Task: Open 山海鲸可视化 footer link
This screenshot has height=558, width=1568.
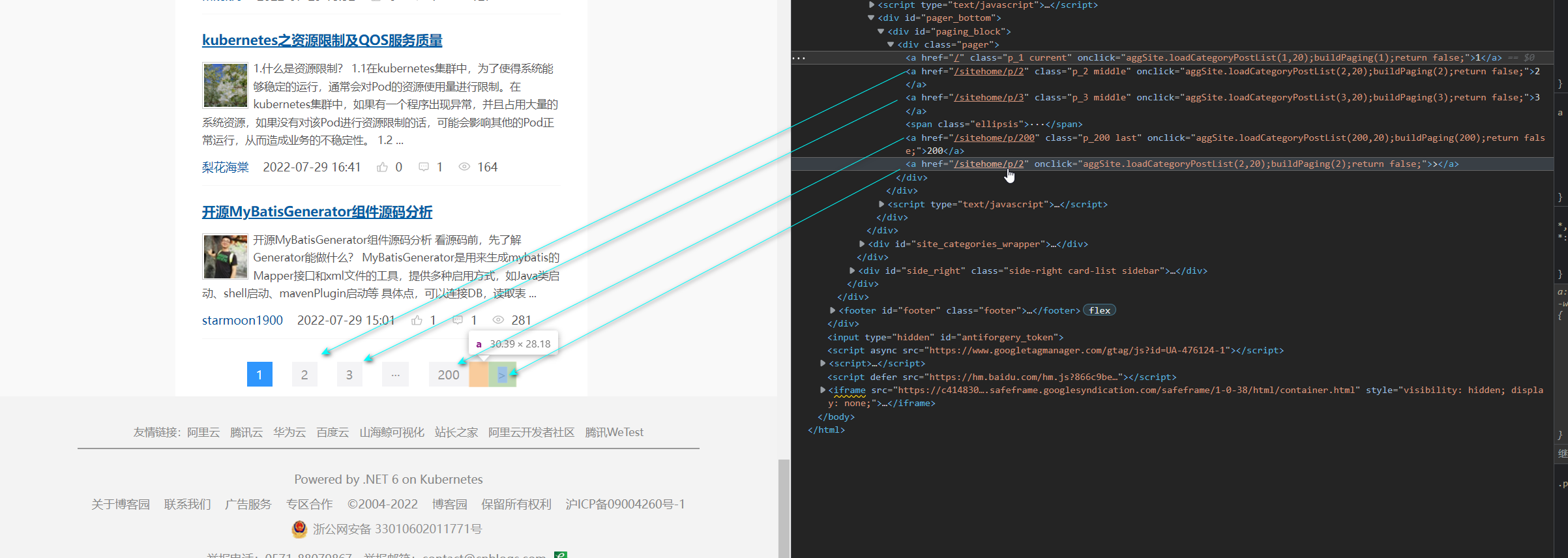Action: coord(392,432)
